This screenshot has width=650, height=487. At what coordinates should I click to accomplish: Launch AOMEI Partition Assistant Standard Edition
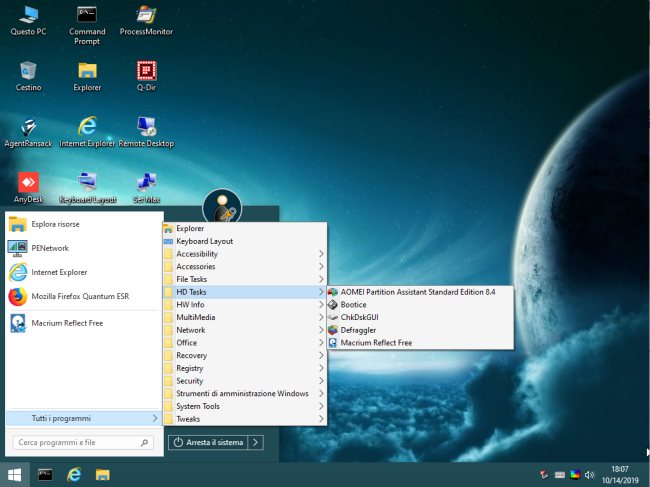420,292
